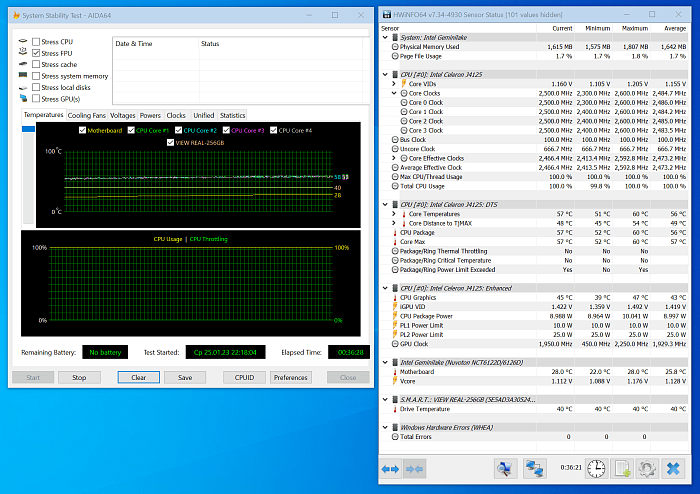700x494 pixels.
Task: Uncheck CPU Core #1 in graph legend
Action: (131, 130)
